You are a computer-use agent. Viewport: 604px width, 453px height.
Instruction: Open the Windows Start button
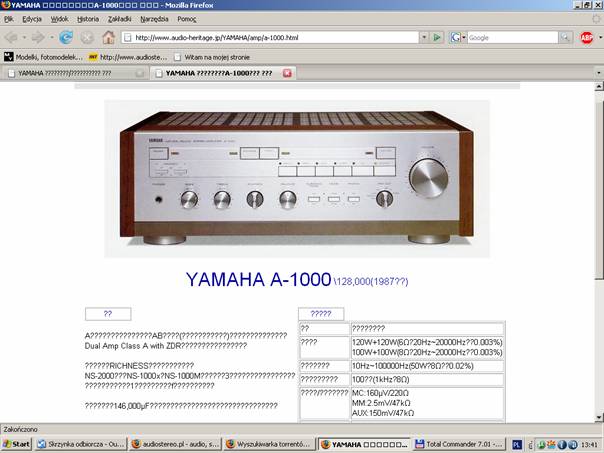(x=17, y=444)
